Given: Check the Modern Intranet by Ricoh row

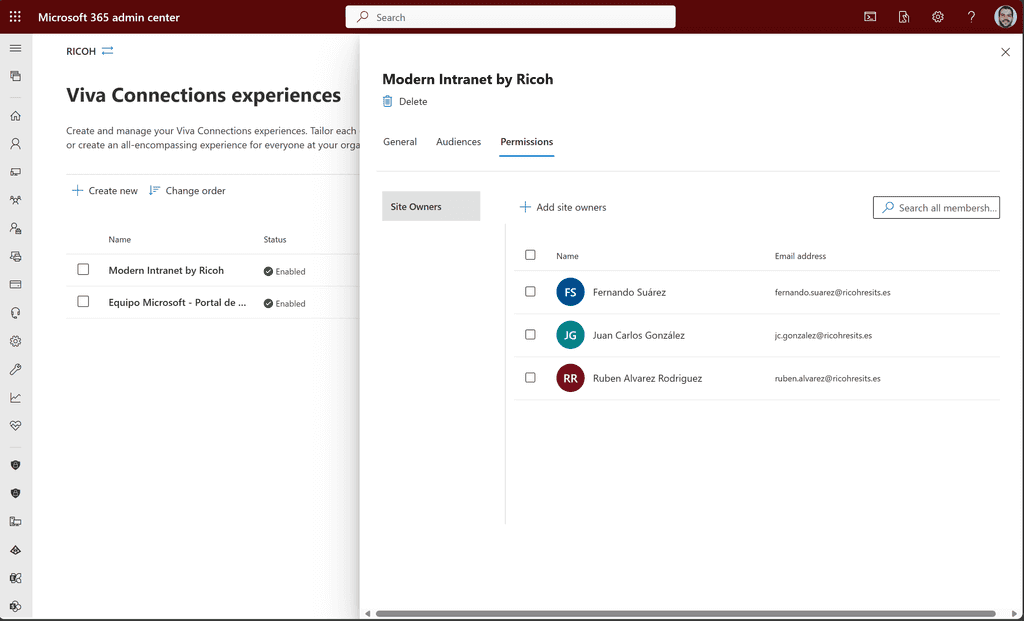Looking at the screenshot, I should (x=83, y=270).
